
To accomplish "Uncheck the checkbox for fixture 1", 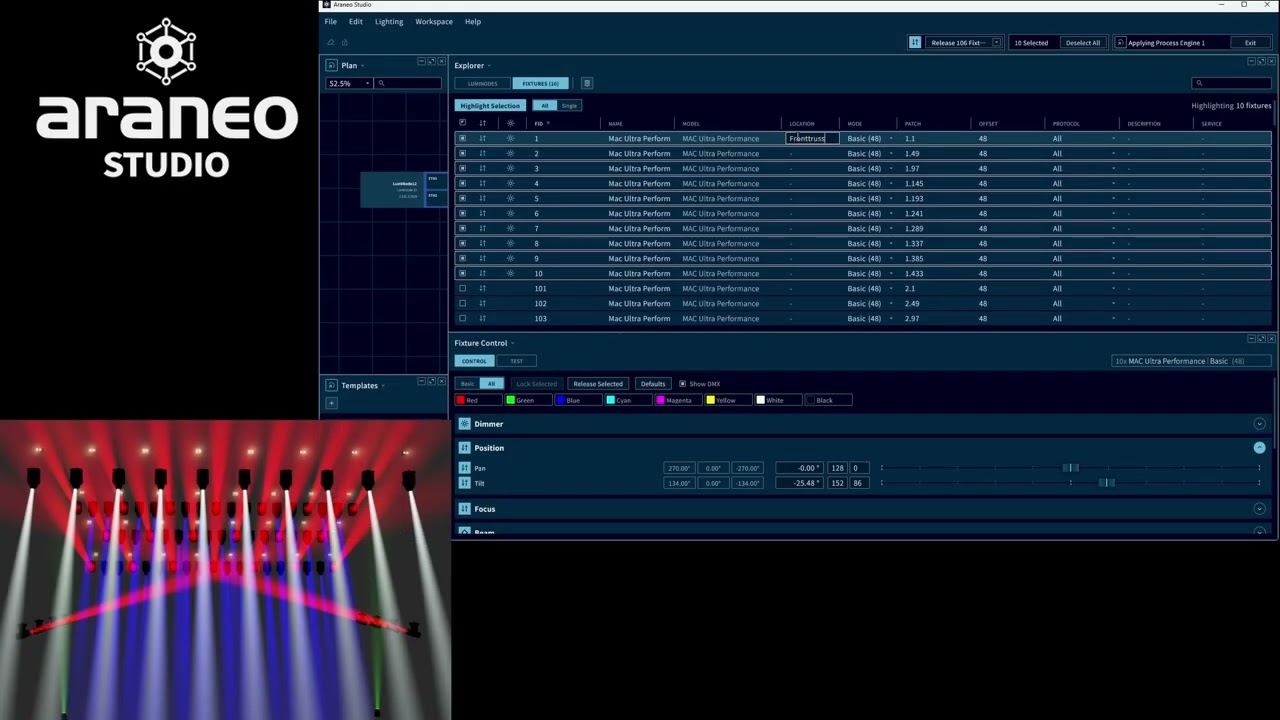I will [462, 139].
